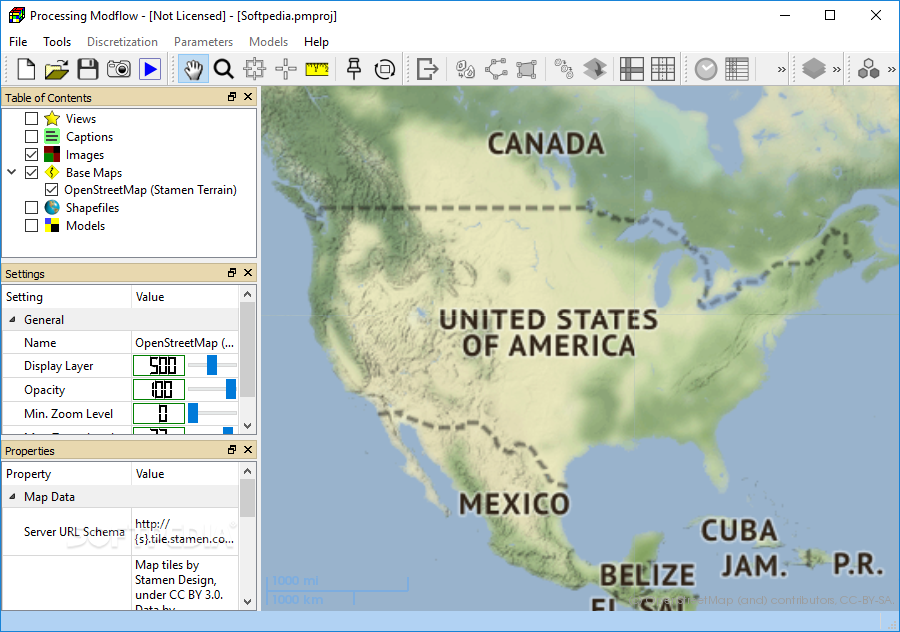This screenshot has height=632, width=900.
Task: Select the Shapefiles tree item label
Action: (92, 208)
